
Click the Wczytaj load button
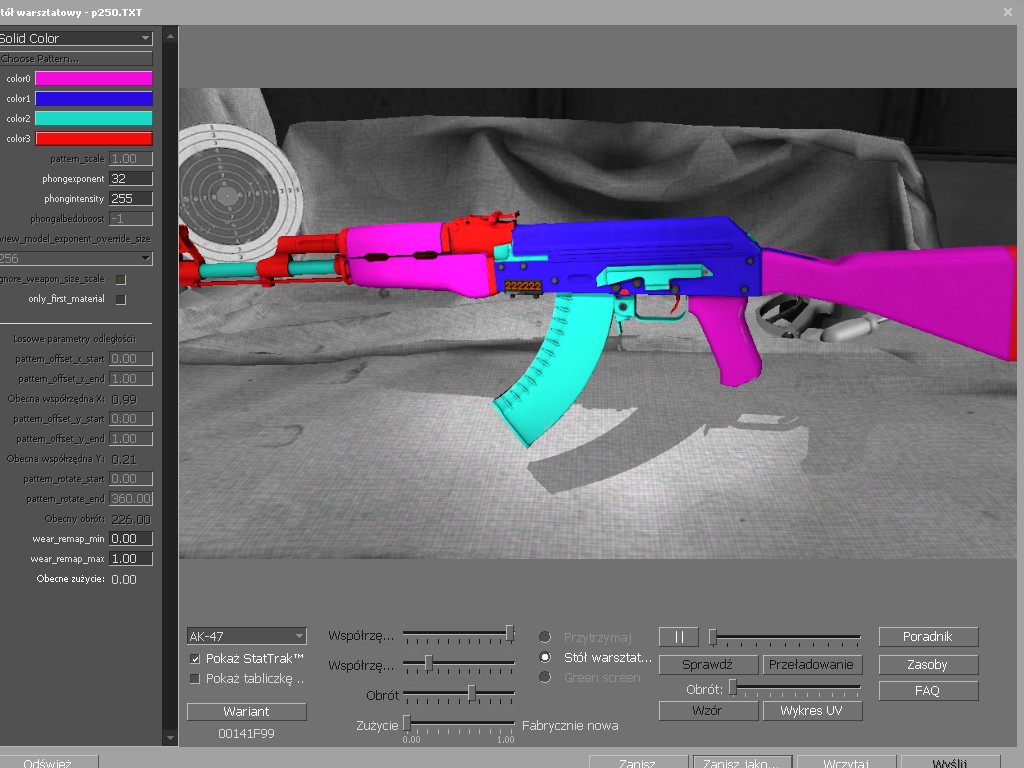coord(846,762)
